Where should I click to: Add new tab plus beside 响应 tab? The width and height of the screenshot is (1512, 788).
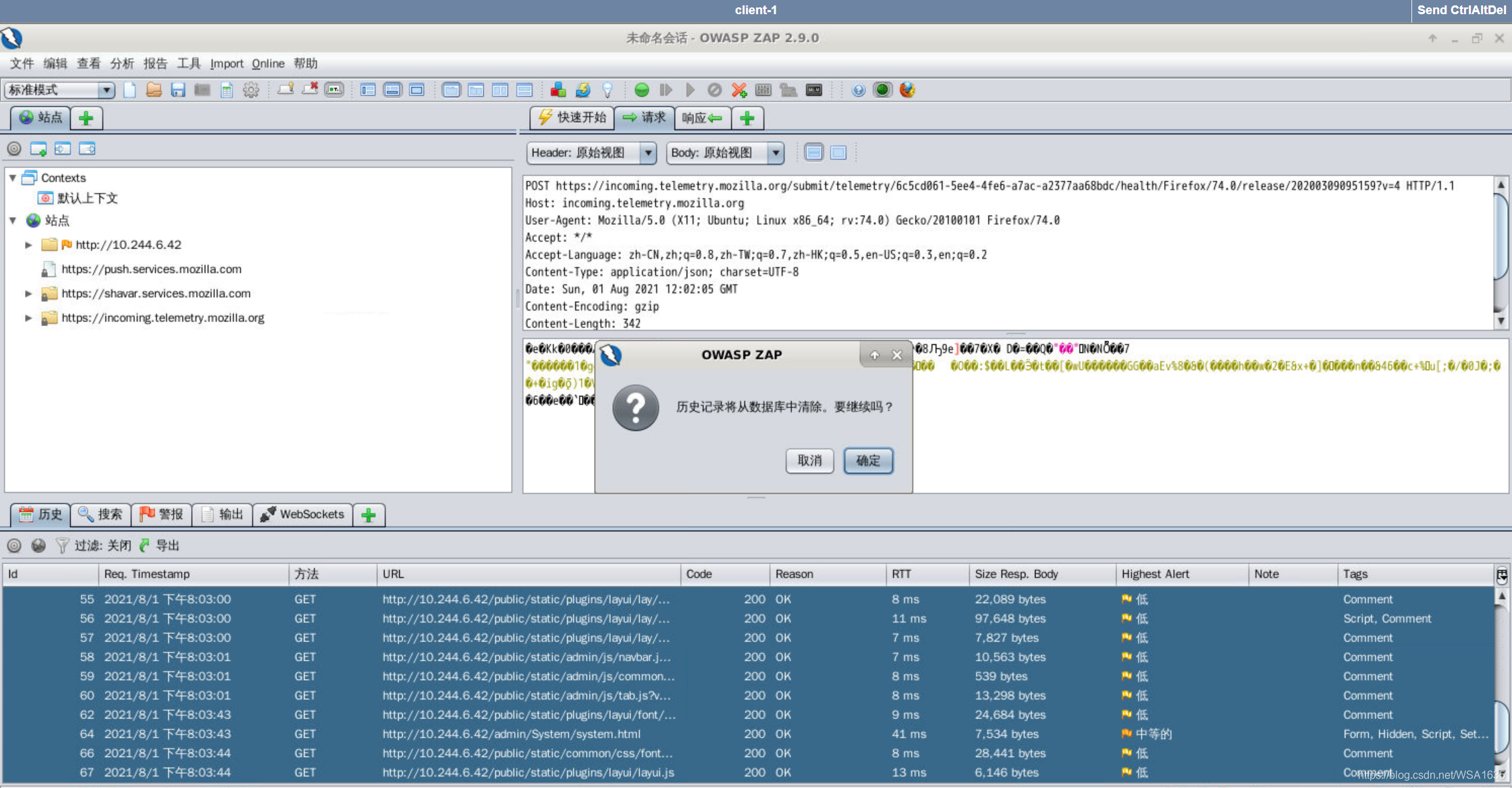pos(747,117)
